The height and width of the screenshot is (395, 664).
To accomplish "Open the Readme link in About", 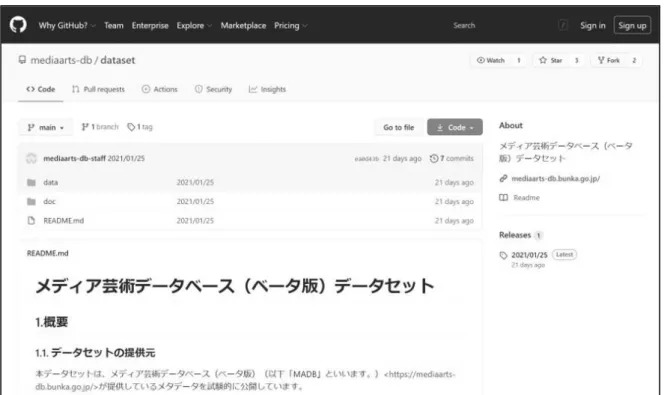I will point(526,198).
